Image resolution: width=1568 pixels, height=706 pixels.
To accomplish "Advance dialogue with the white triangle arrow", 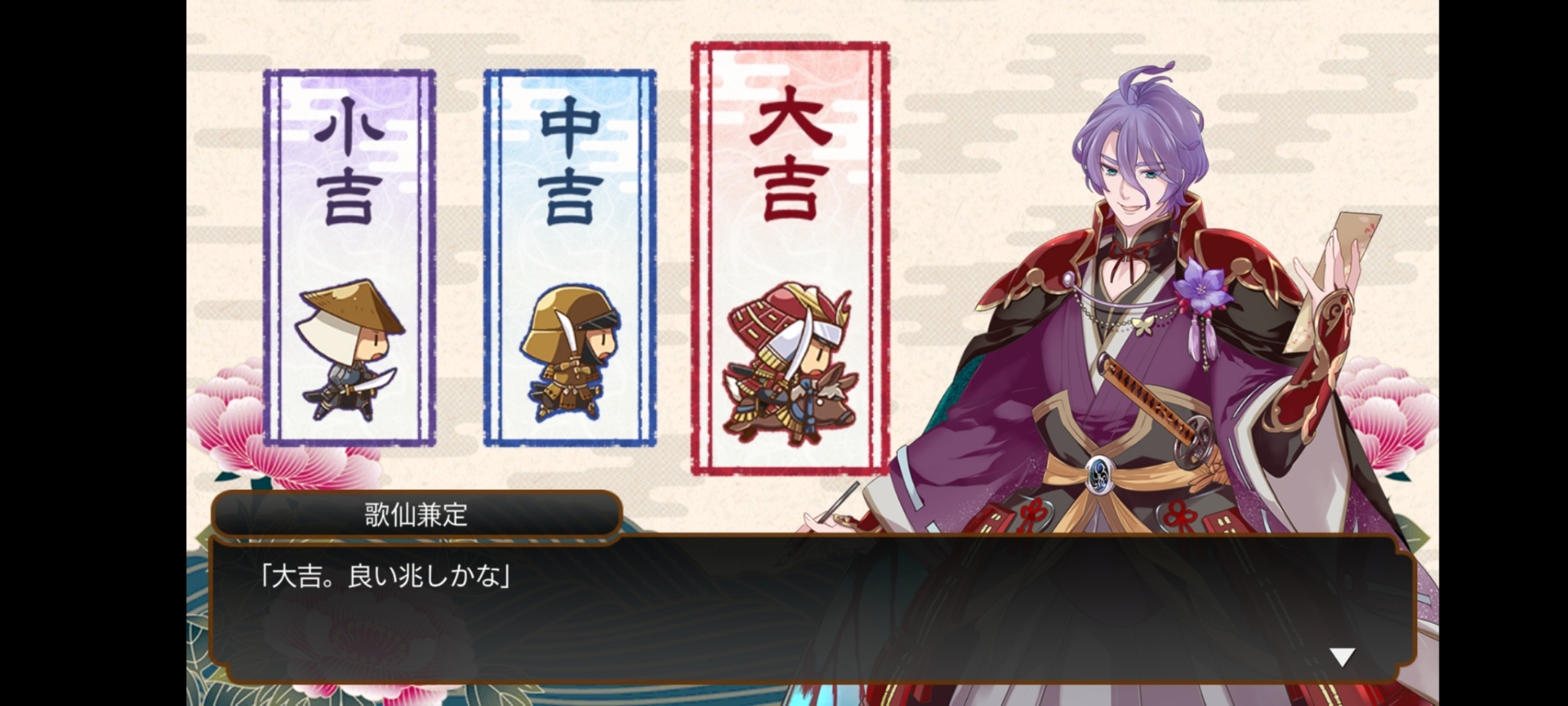I will pyautogui.click(x=1342, y=656).
